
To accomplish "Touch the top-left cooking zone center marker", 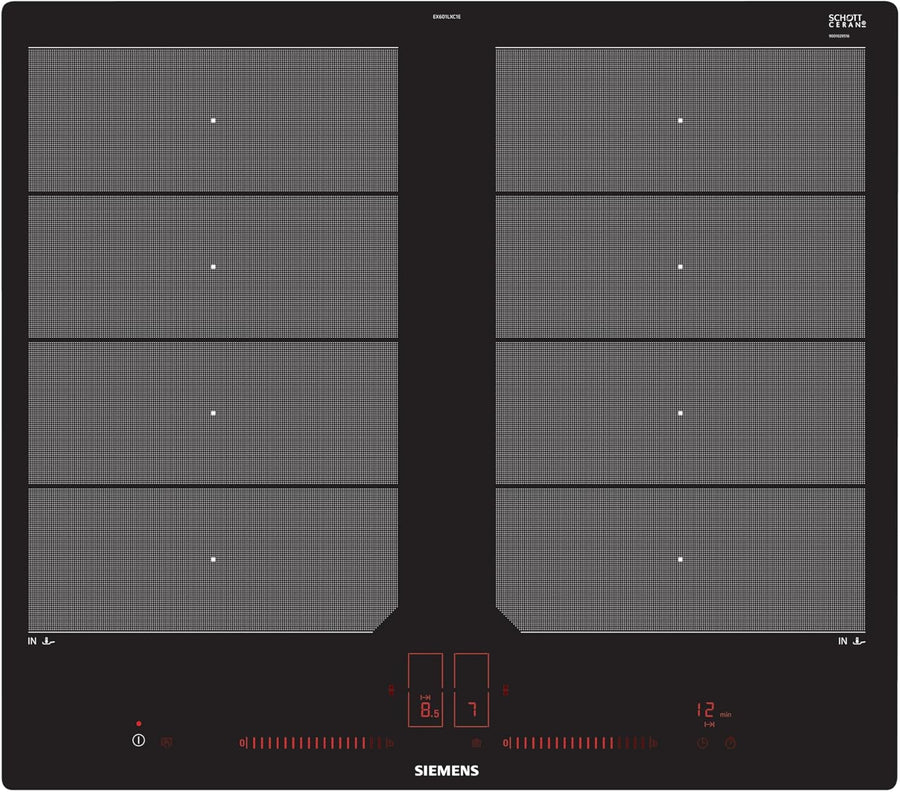I will 213,120.
